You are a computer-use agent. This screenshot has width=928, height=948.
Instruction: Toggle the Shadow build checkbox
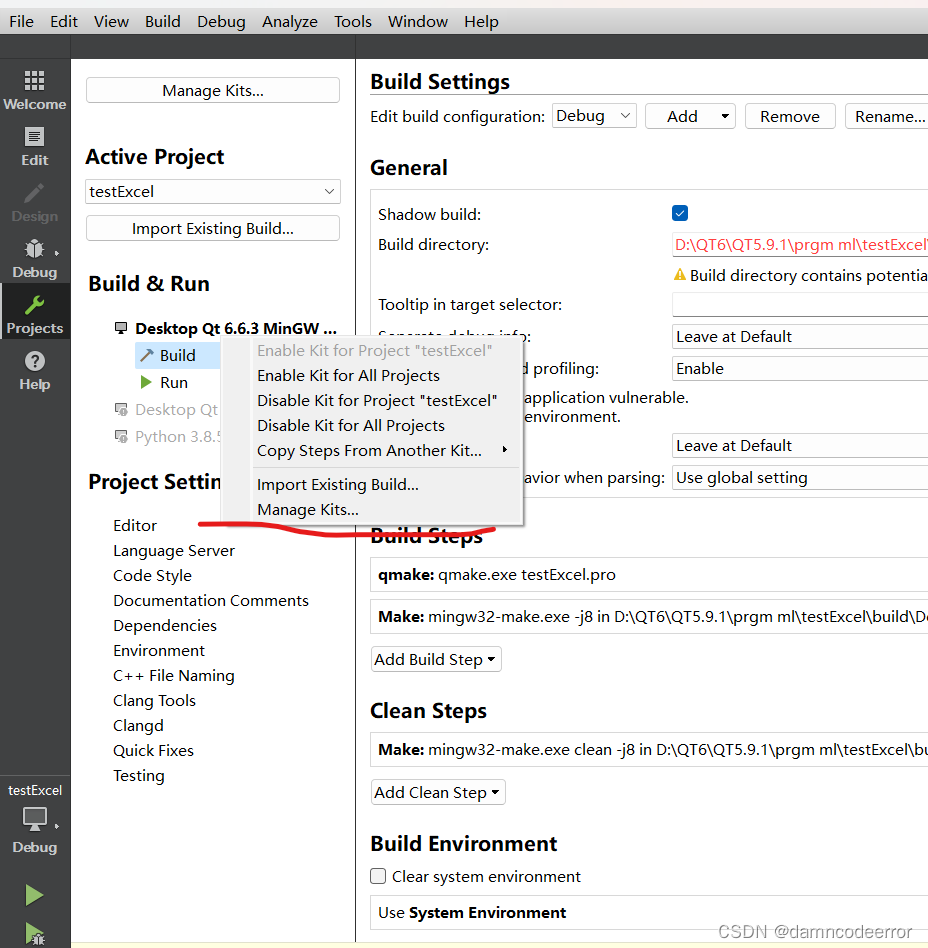point(680,213)
